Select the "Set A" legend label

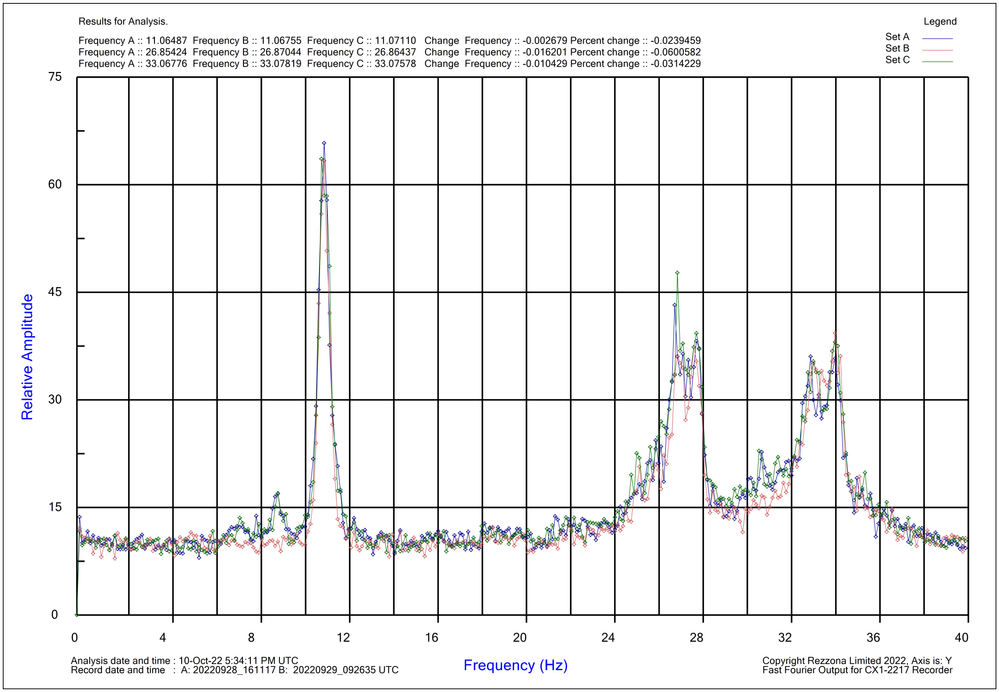click(x=896, y=37)
